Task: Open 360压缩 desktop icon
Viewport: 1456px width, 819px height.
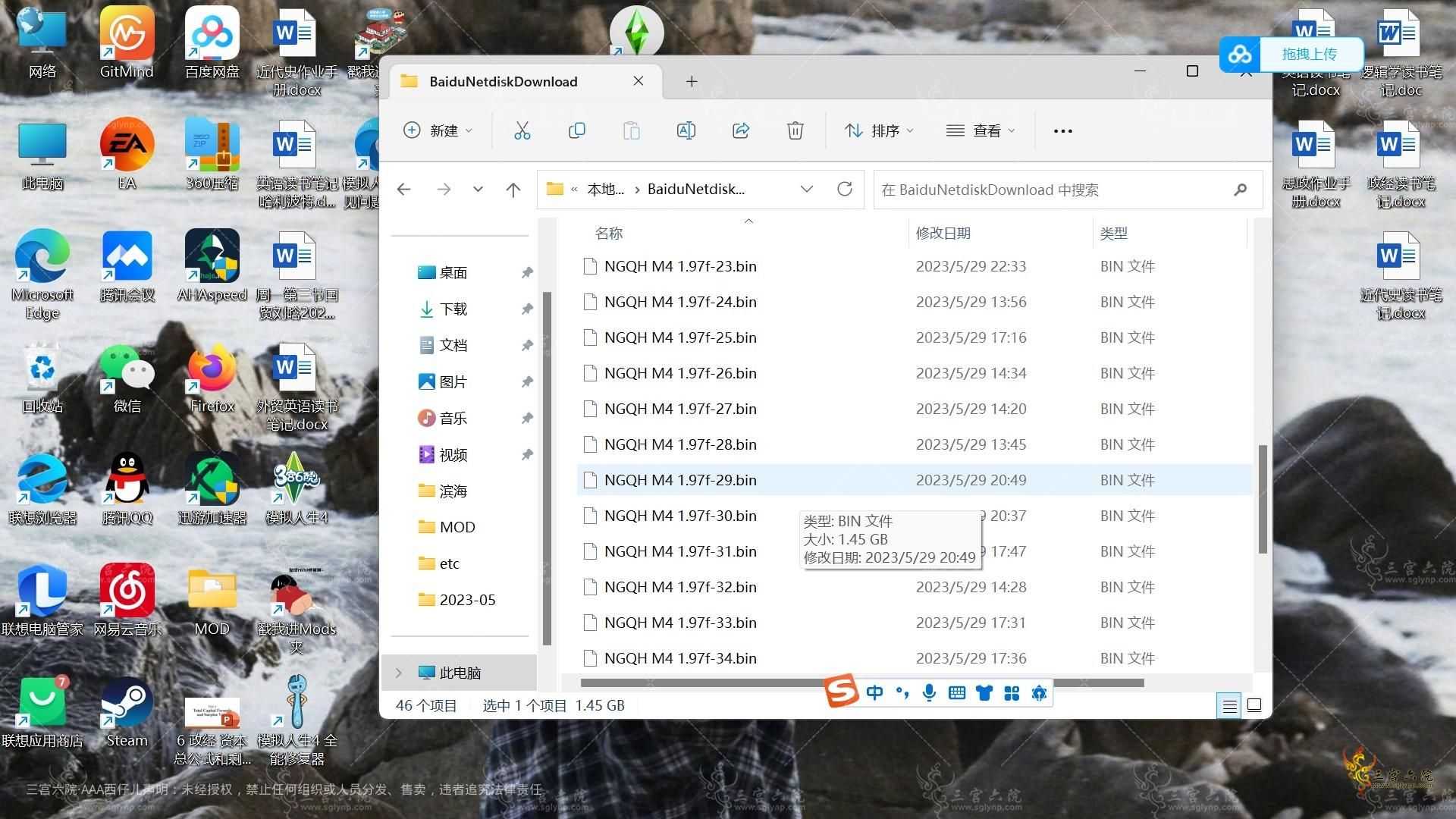Action: (212, 155)
